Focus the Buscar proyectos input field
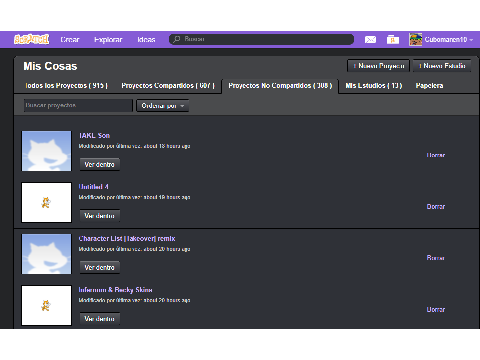The height and width of the screenshot is (360, 480). (78, 105)
